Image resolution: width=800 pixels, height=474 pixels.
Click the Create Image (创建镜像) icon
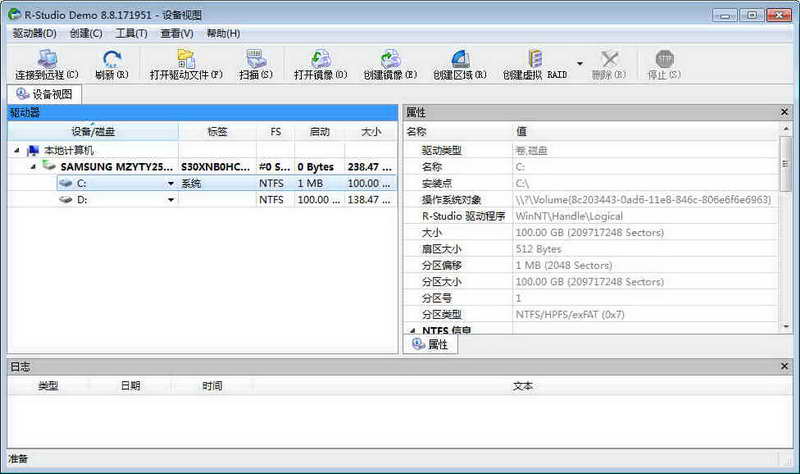pyautogui.click(x=390, y=59)
